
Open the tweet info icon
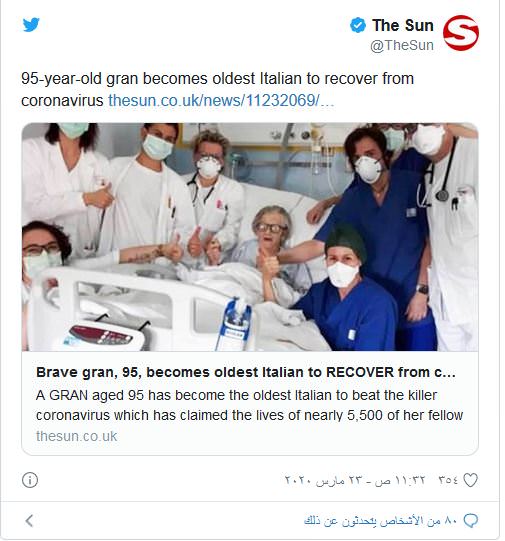30,480
